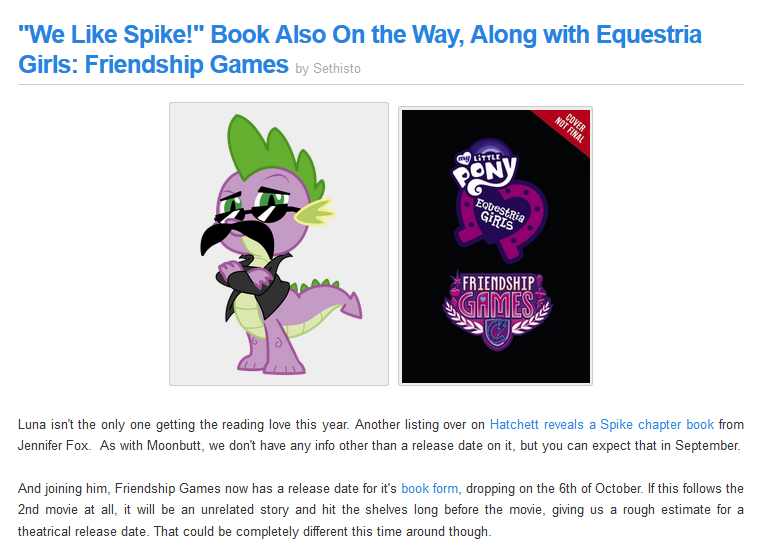Open the Friendship Games book cover image

point(495,246)
